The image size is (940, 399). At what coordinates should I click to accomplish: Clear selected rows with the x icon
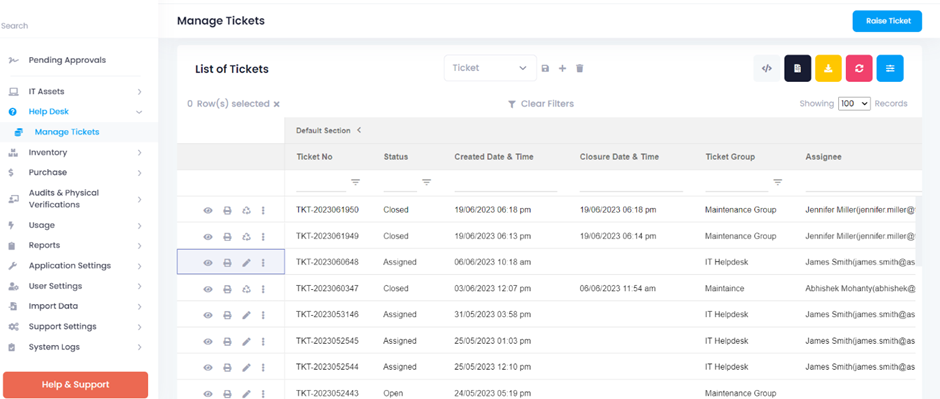coord(276,104)
